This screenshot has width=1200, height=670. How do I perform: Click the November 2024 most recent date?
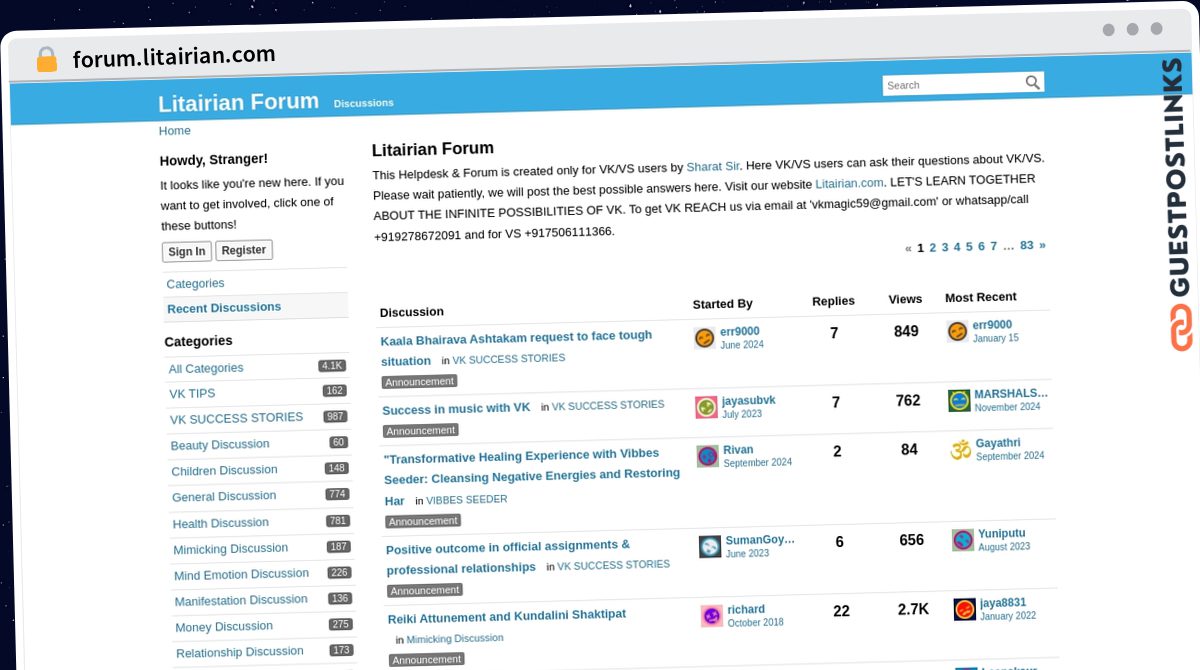(1008, 407)
